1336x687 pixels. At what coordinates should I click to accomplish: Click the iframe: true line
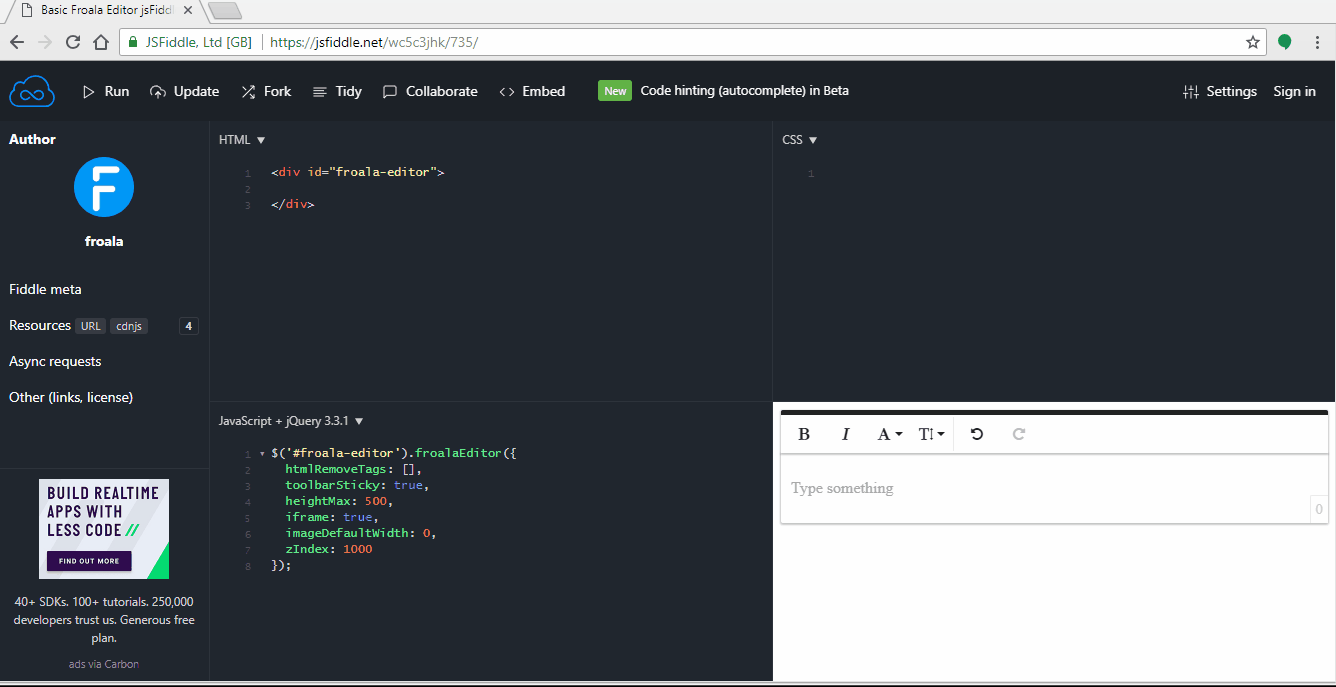tap(332, 517)
